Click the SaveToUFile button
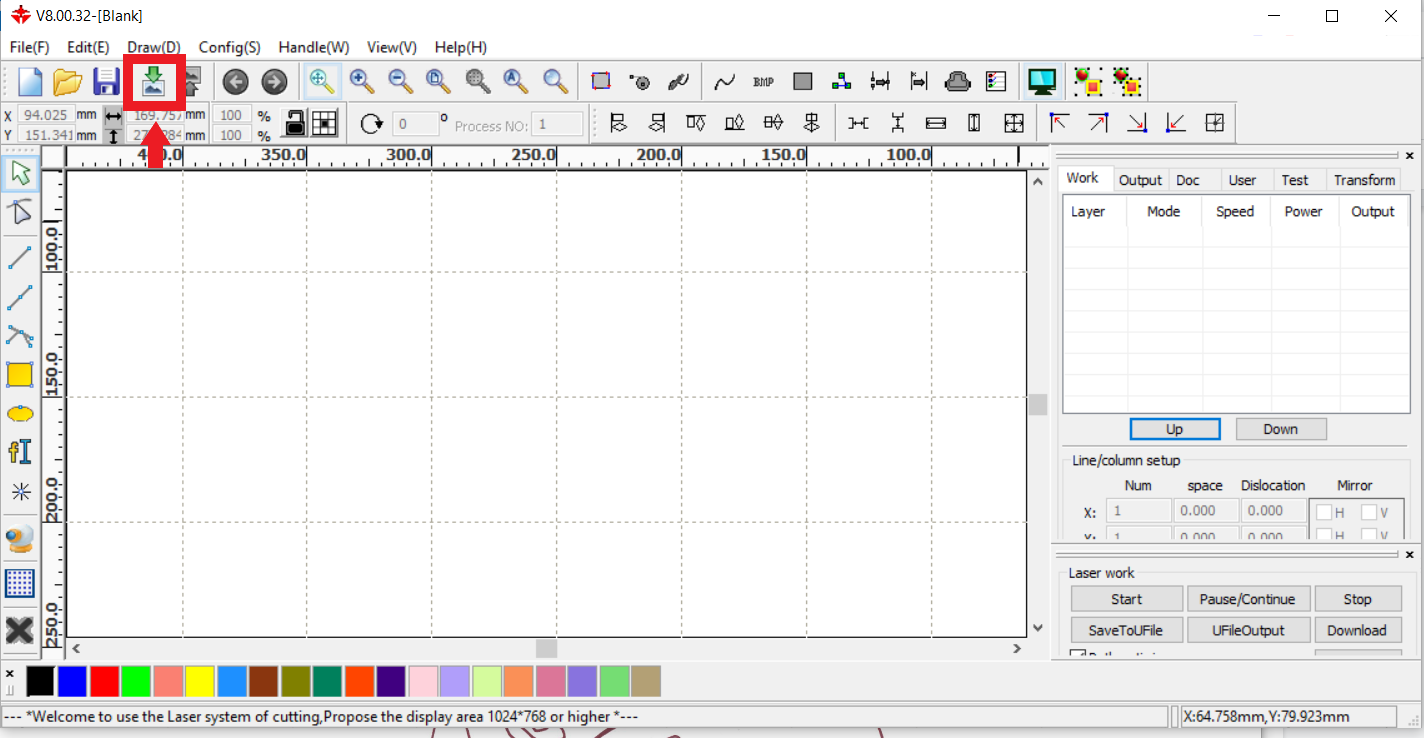This screenshot has height=738, width=1424. (1127, 630)
